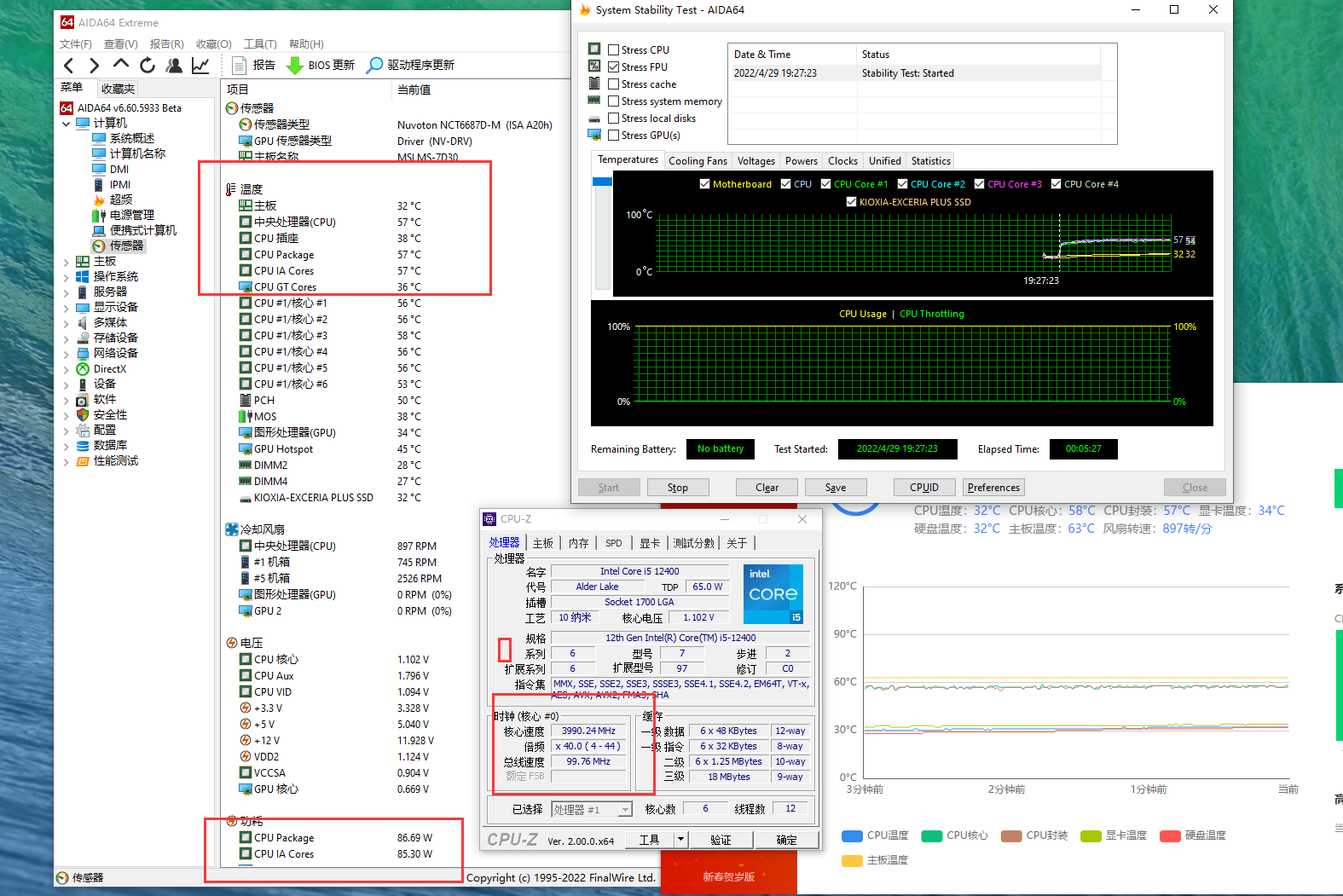This screenshot has width=1343, height=896.
Task: Click the 报告 report toolbar icon
Action: click(239, 66)
